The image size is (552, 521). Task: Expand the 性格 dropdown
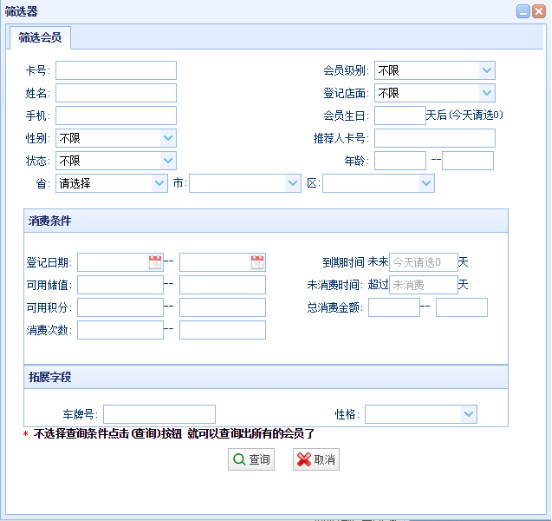tap(469, 414)
